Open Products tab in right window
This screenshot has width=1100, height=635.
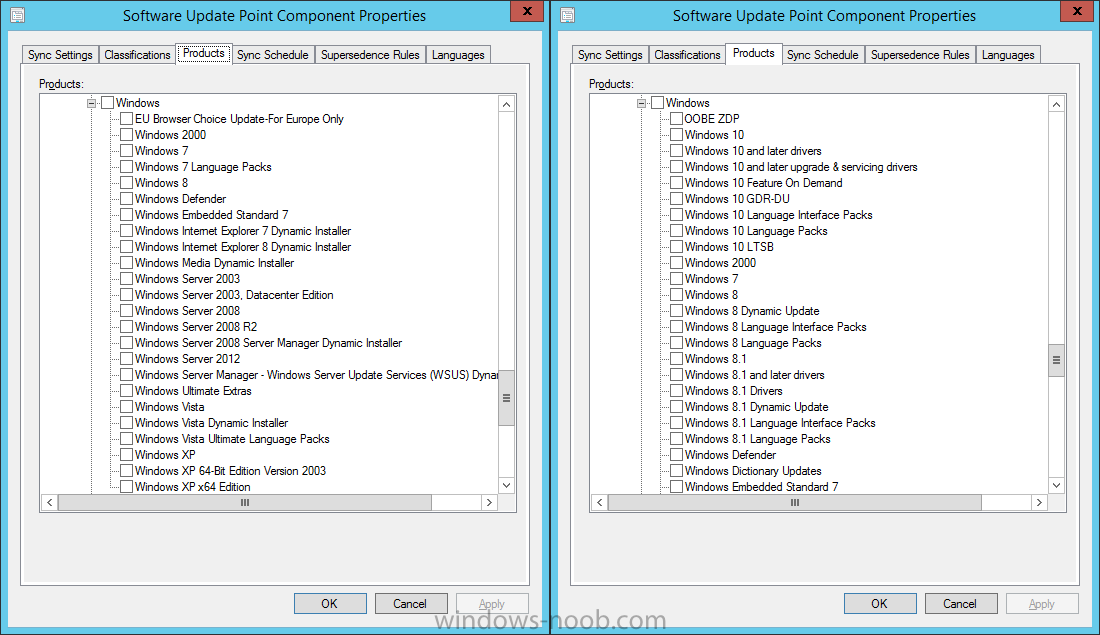(x=753, y=53)
